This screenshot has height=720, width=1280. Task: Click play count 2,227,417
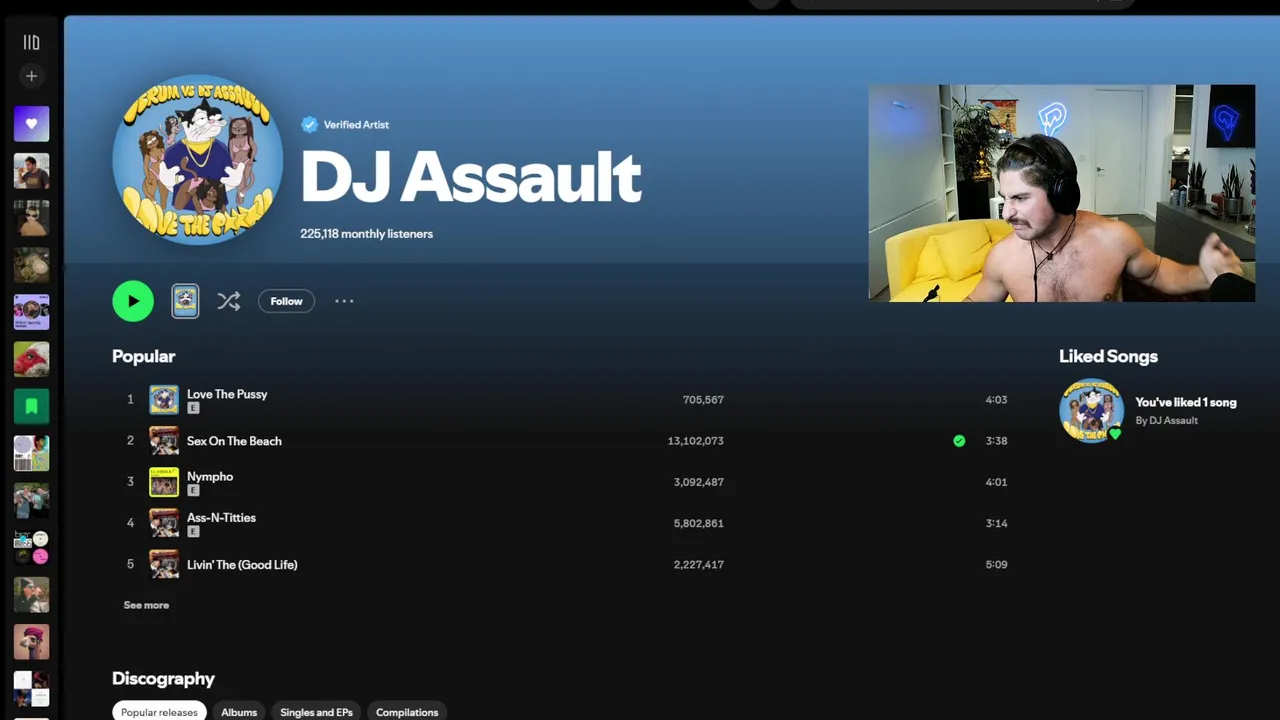[698, 564]
